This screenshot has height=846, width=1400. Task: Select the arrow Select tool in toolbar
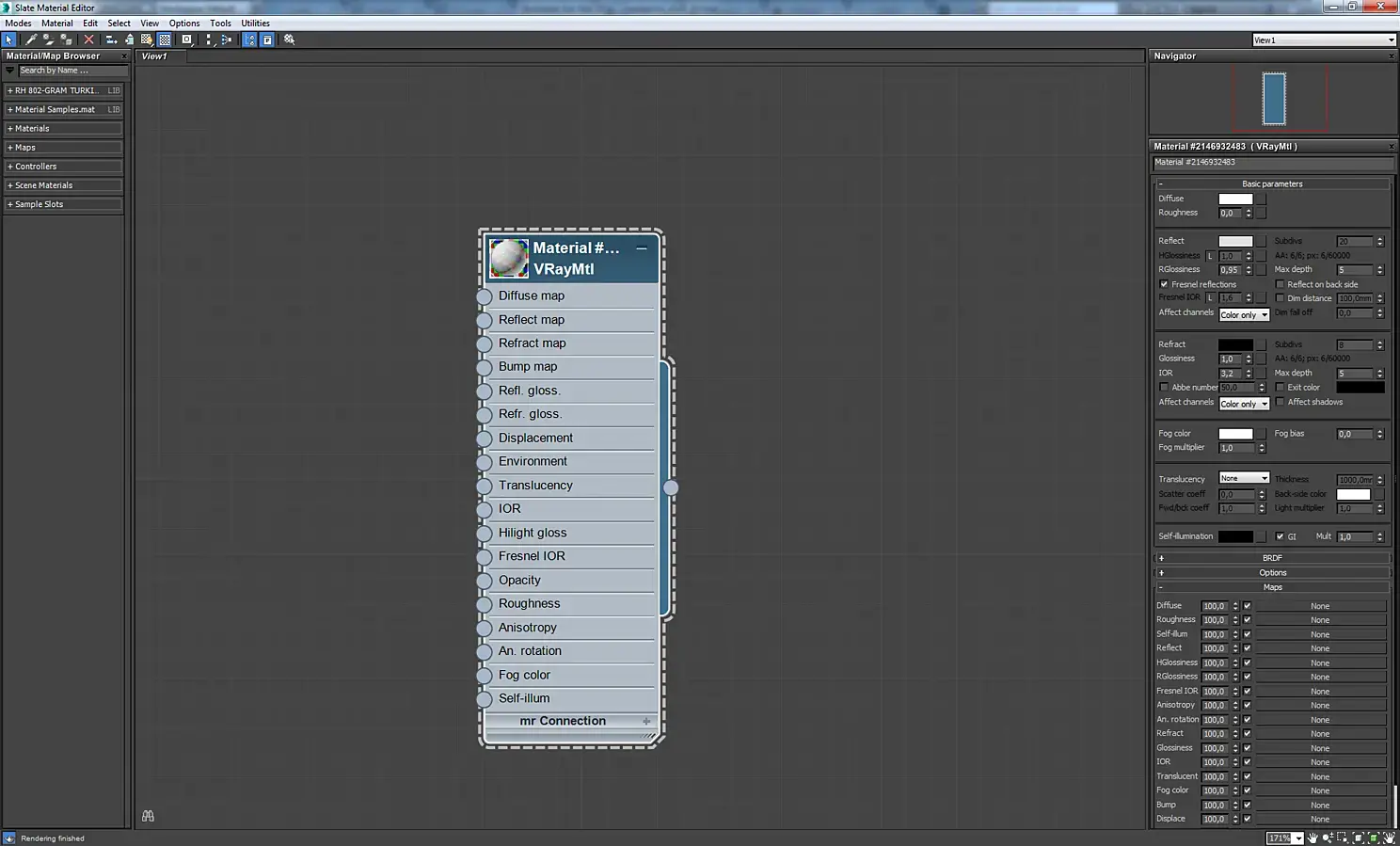point(9,40)
